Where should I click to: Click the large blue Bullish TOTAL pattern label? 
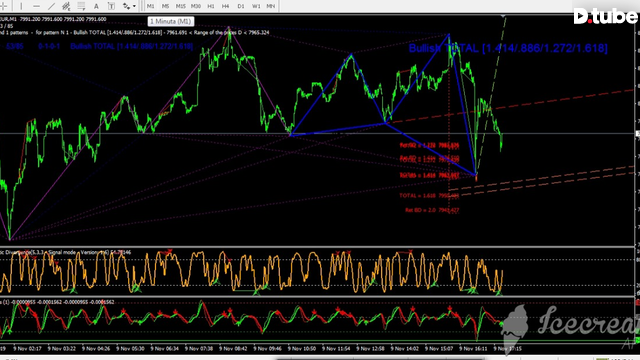tap(508, 48)
